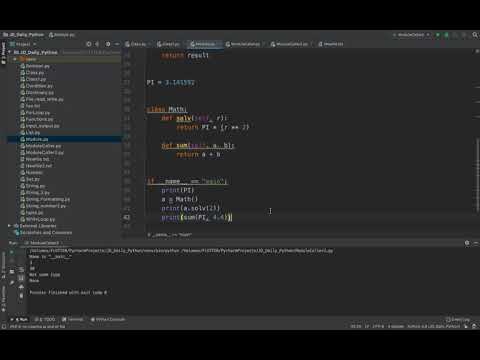Switch to the Newfile.txt editor tab
Viewport: 480px width, 360px height.
coord(331,44)
